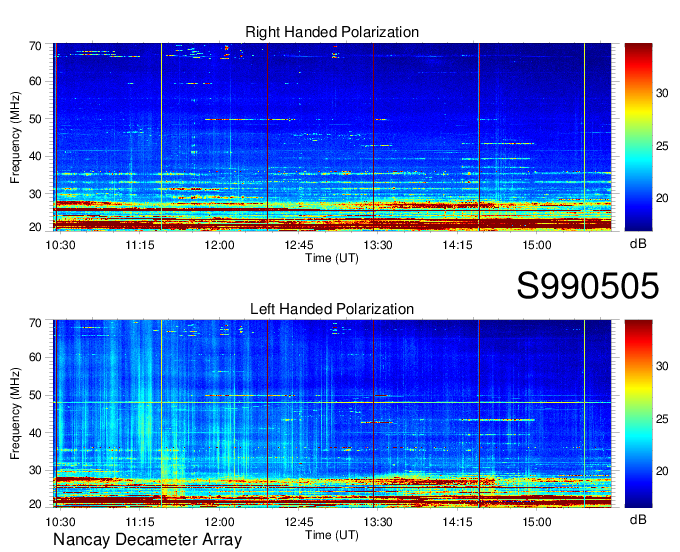
Task: Click the "Nancay Decameter Array" caption
Action: [147, 540]
